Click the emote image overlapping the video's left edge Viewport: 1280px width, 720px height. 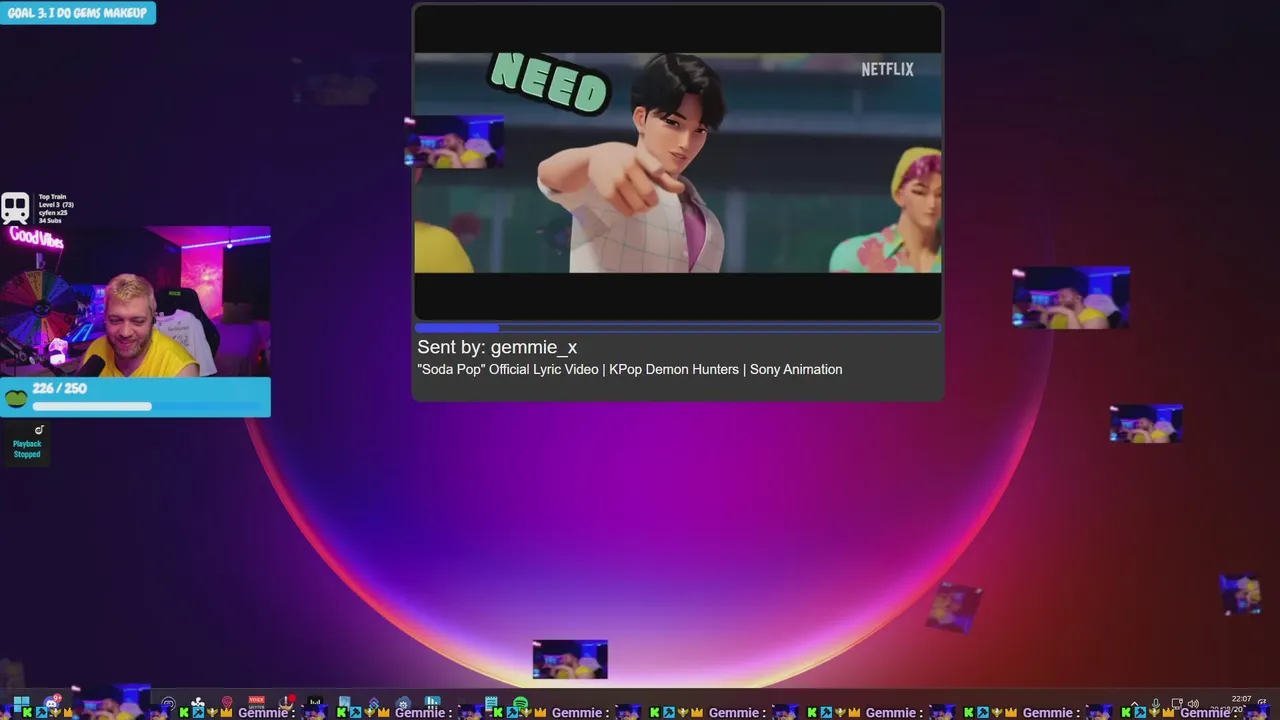coord(454,141)
